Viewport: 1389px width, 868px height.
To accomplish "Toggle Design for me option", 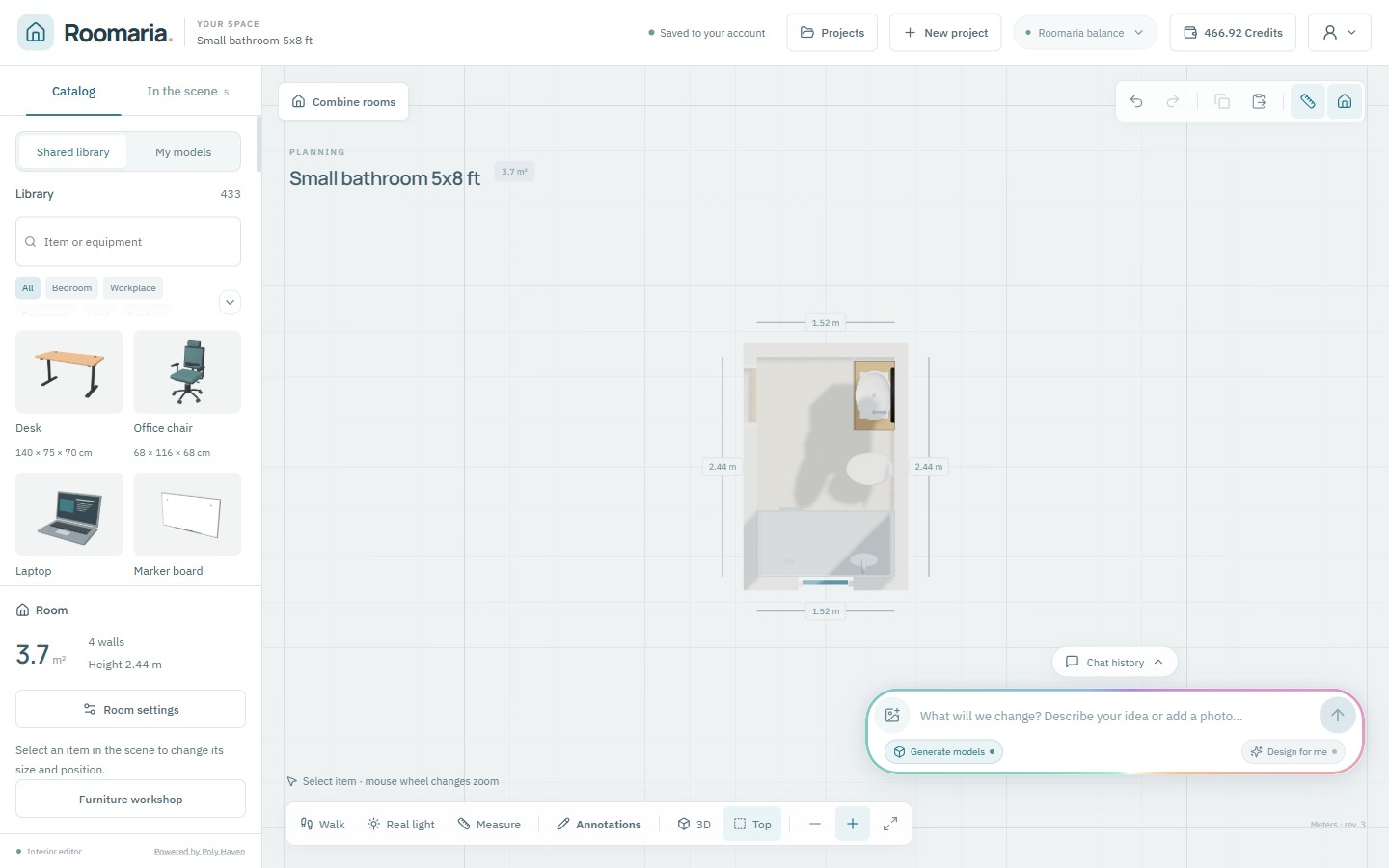I will click(x=1294, y=752).
